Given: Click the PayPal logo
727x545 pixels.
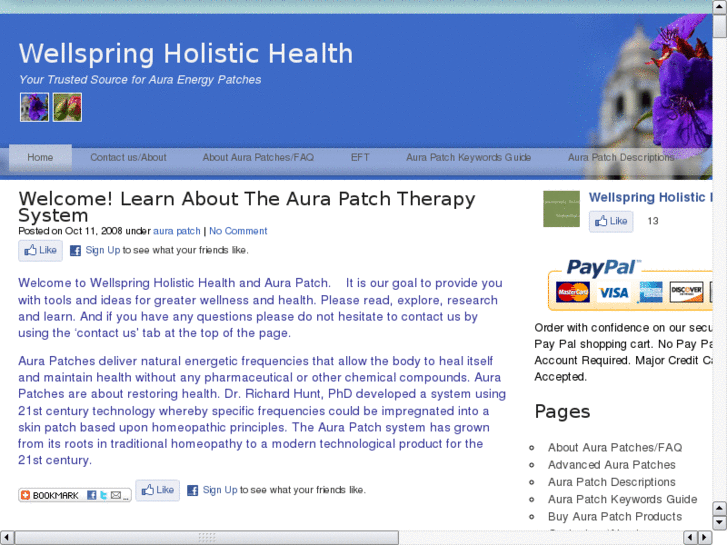Looking at the screenshot, I should tap(603, 268).
